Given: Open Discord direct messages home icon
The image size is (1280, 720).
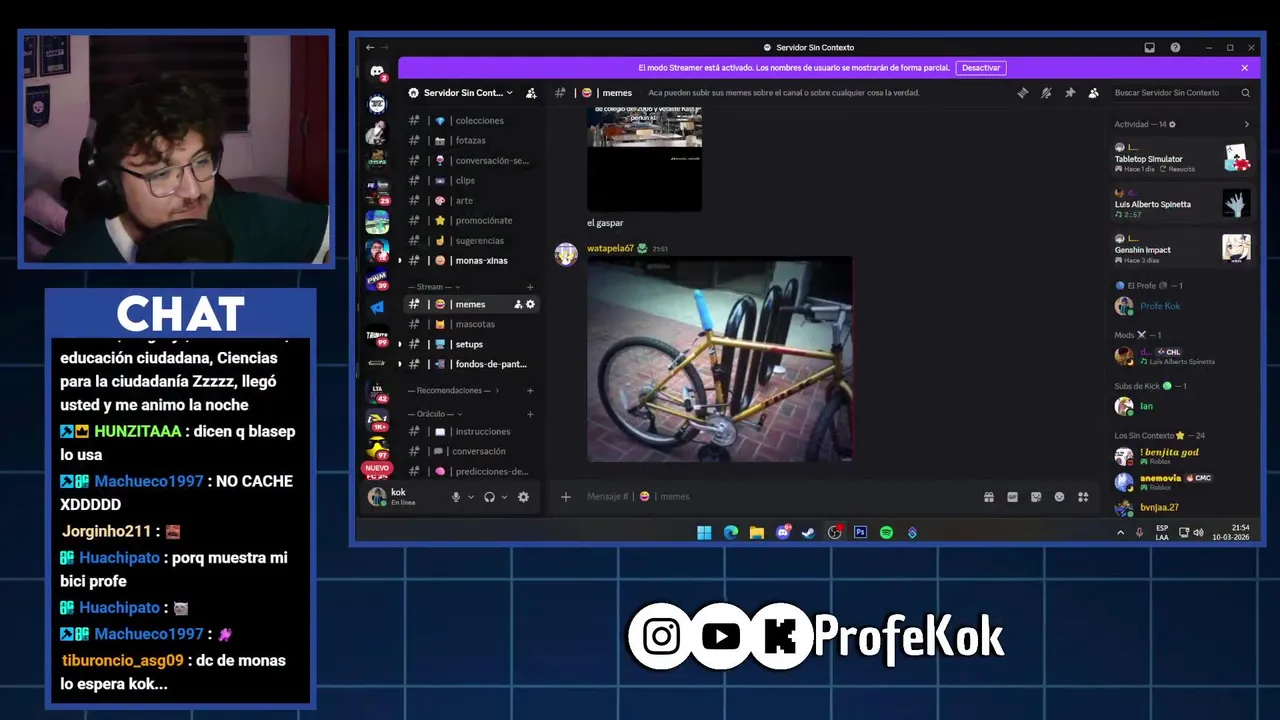Looking at the screenshot, I should pos(377,72).
